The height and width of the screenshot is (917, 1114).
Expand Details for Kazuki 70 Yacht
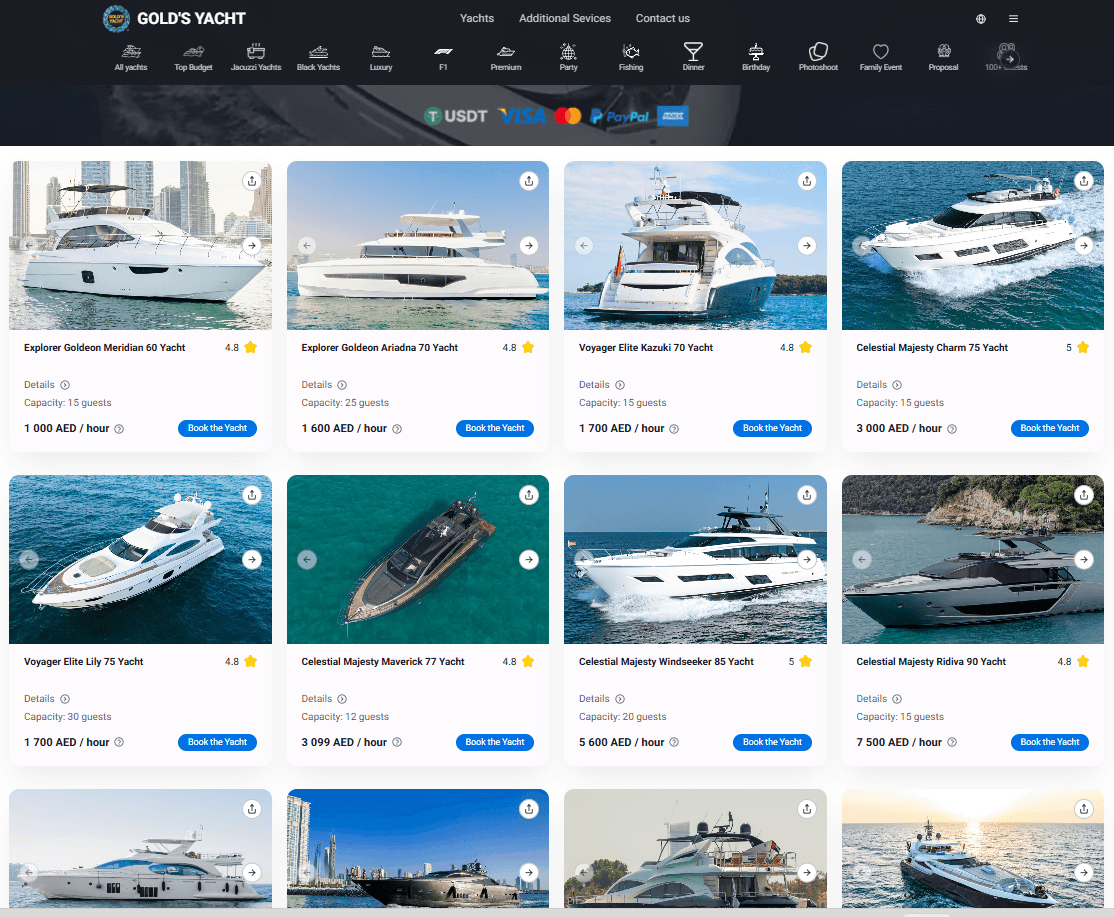(x=602, y=385)
